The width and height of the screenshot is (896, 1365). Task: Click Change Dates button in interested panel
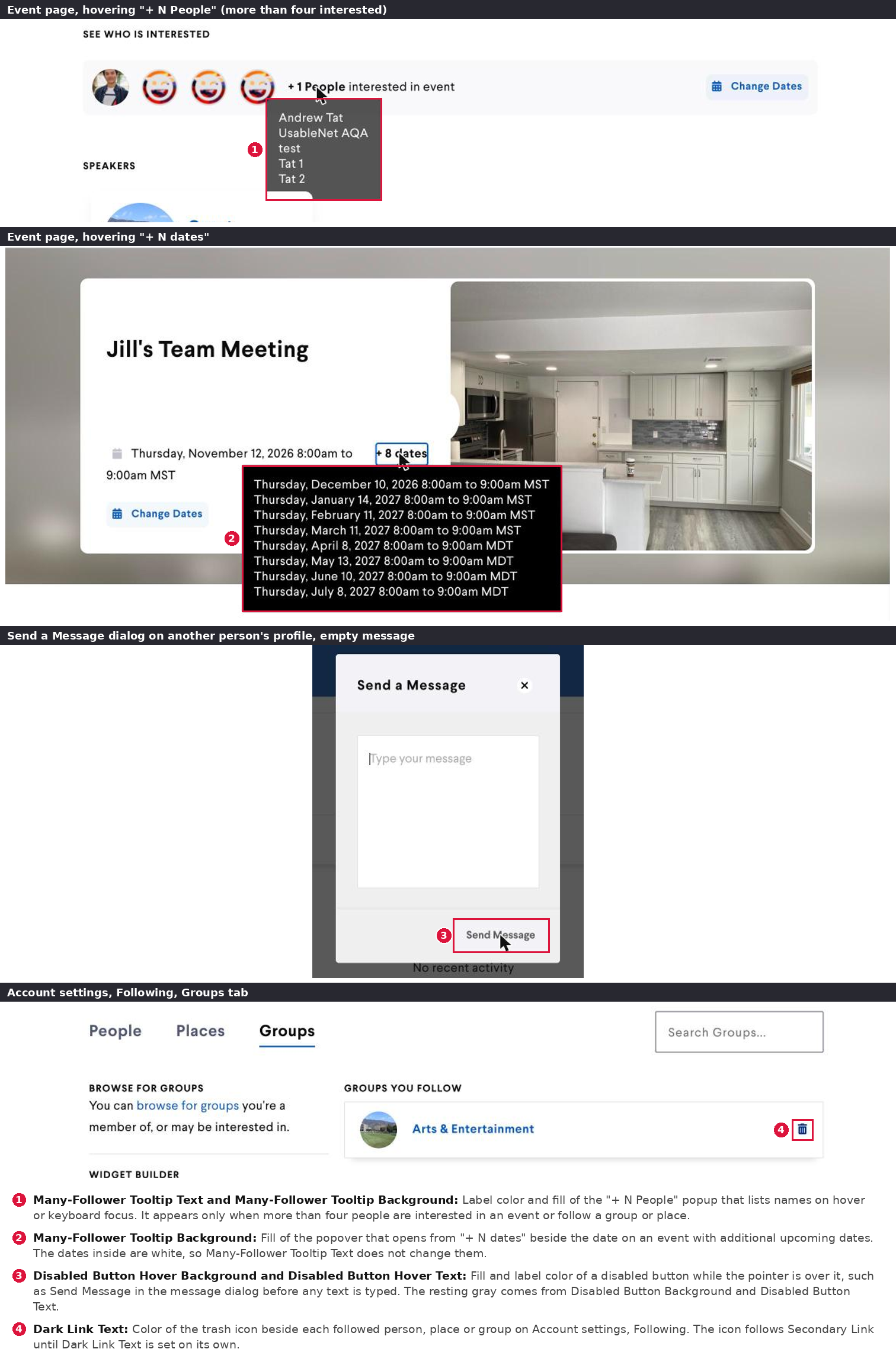point(757,87)
